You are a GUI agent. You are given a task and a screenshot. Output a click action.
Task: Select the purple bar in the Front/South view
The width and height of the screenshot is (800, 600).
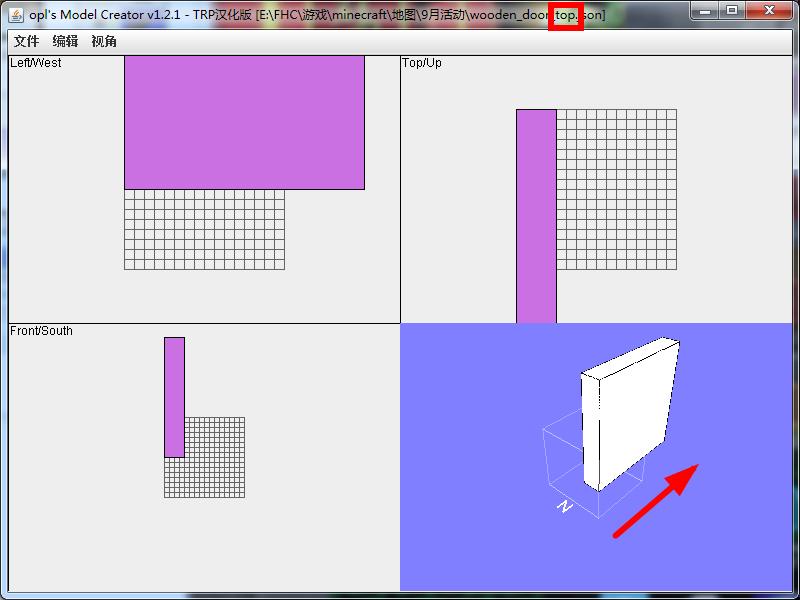tap(174, 396)
